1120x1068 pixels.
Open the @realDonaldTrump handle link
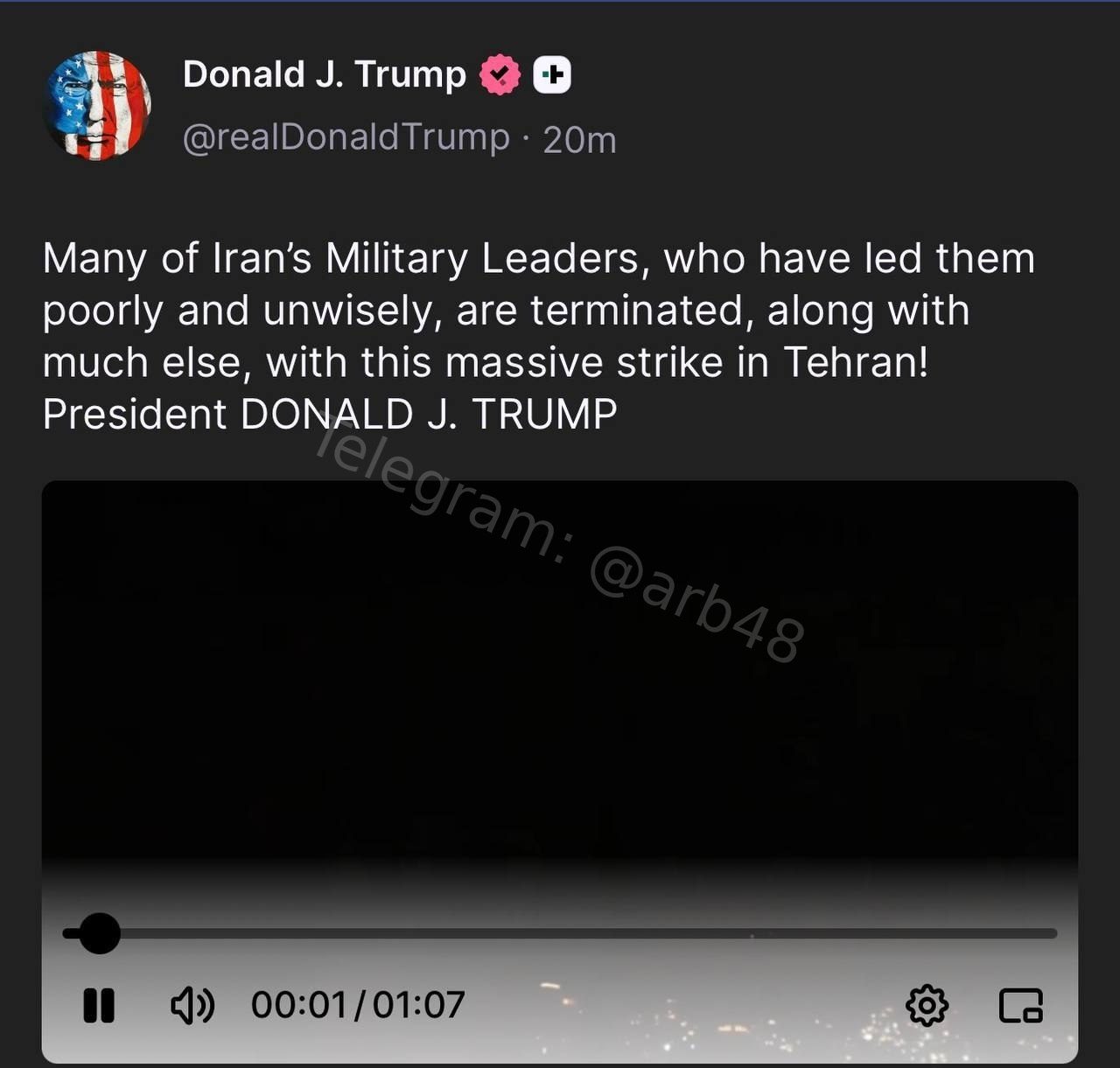(x=346, y=137)
